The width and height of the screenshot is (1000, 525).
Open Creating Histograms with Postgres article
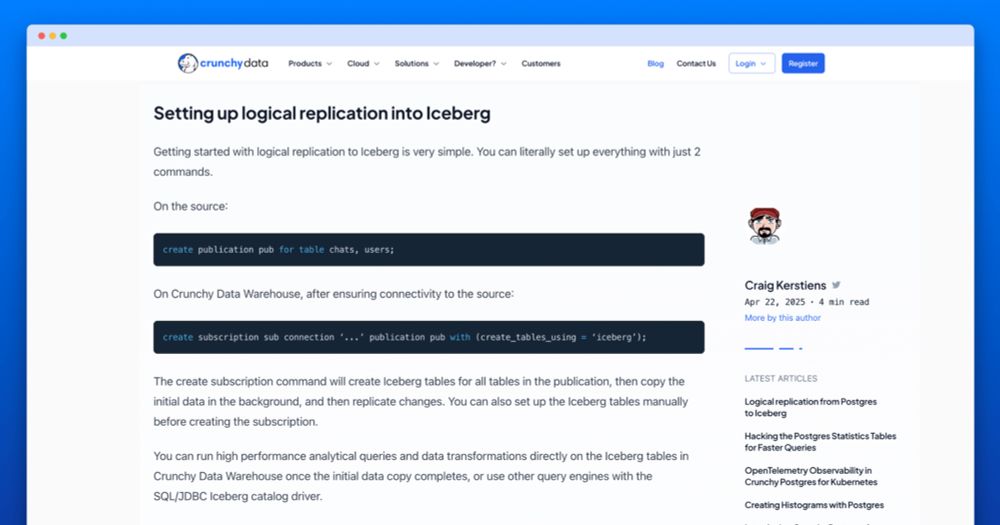[x=814, y=505]
